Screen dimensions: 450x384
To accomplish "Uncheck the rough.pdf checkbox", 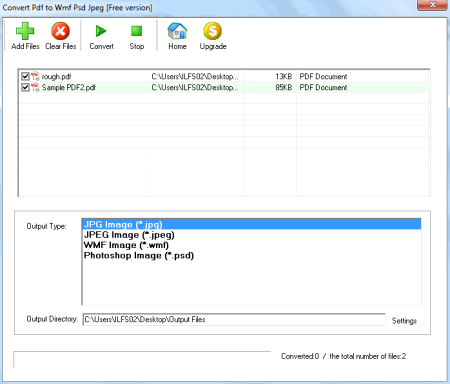I will [x=25, y=76].
